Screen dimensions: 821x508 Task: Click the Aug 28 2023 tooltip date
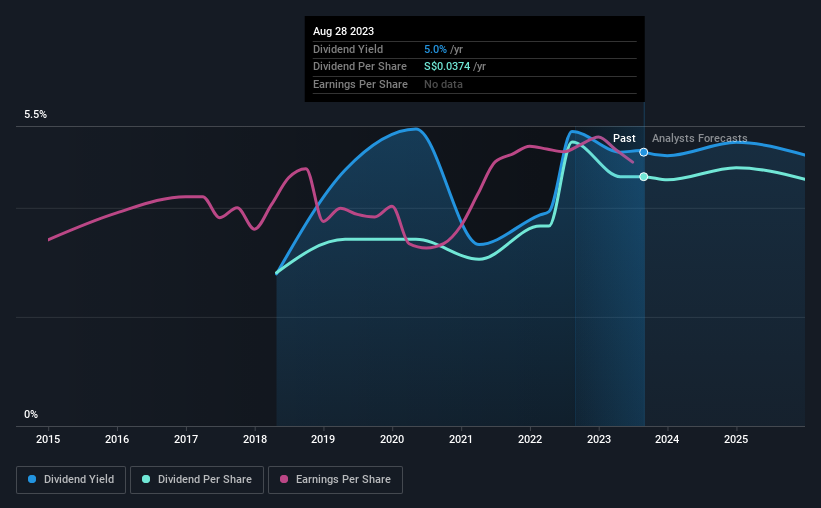[x=343, y=31]
